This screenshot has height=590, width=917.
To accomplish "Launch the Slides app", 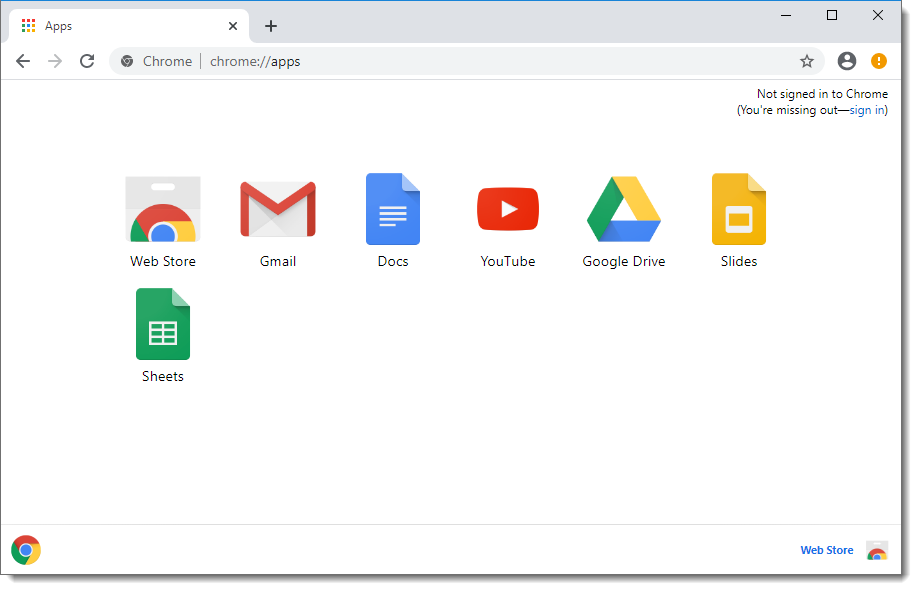I will pyautogui.click(x=739, y=209).
